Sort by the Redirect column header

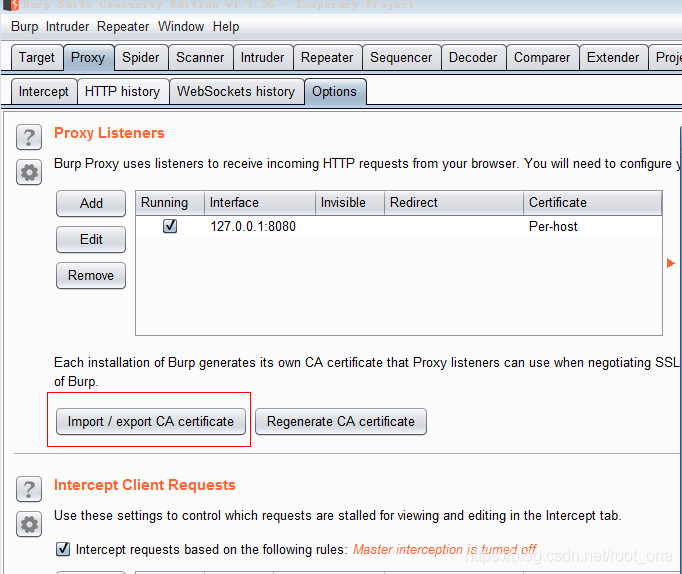tap(454, 203)
